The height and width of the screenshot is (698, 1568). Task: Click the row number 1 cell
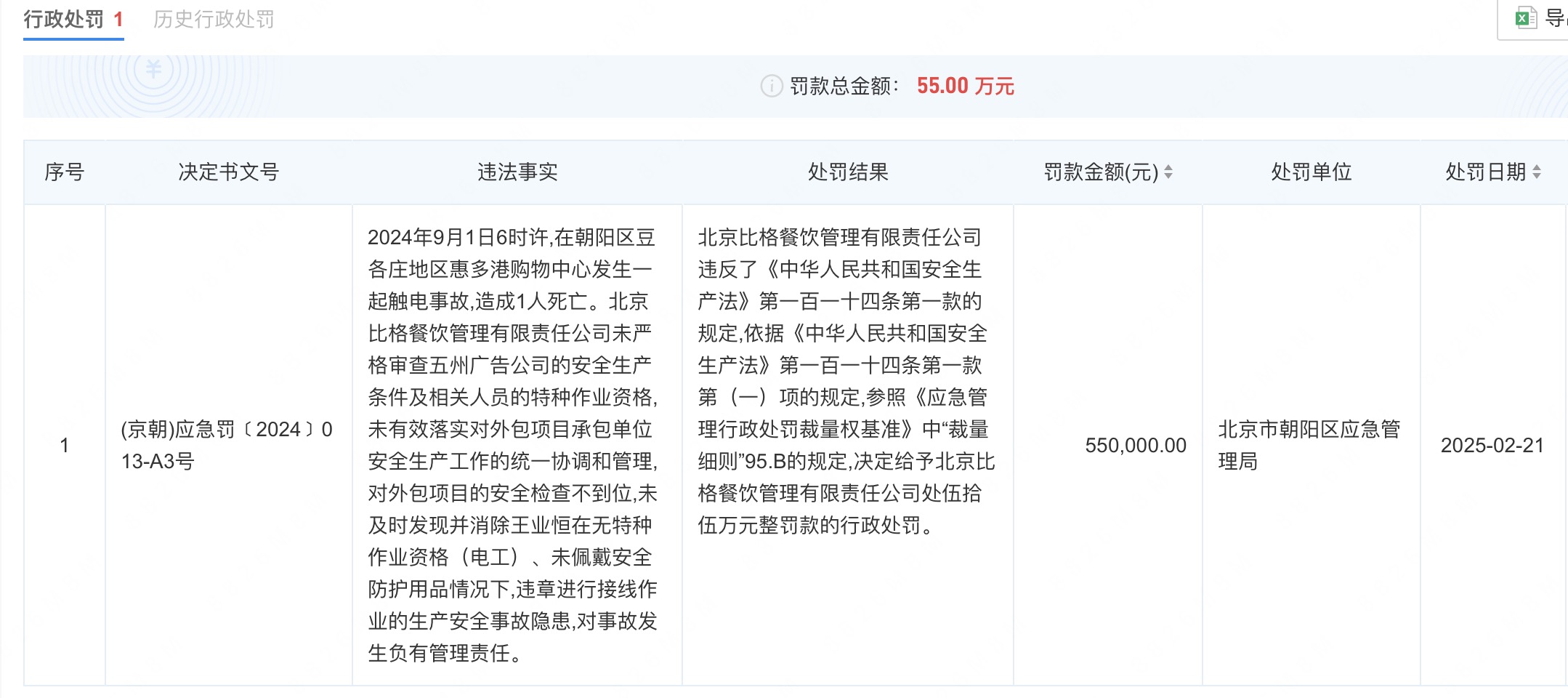[x=65, y=445]
